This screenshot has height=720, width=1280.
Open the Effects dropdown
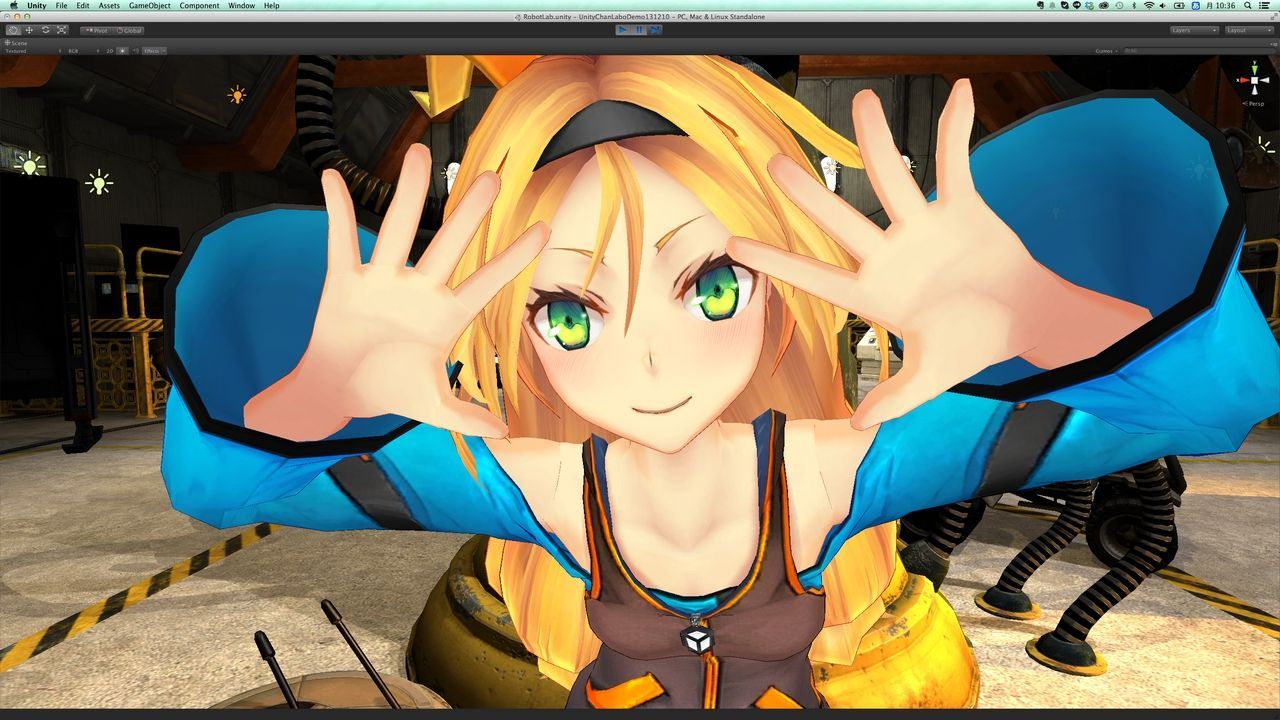click(154, 50)
